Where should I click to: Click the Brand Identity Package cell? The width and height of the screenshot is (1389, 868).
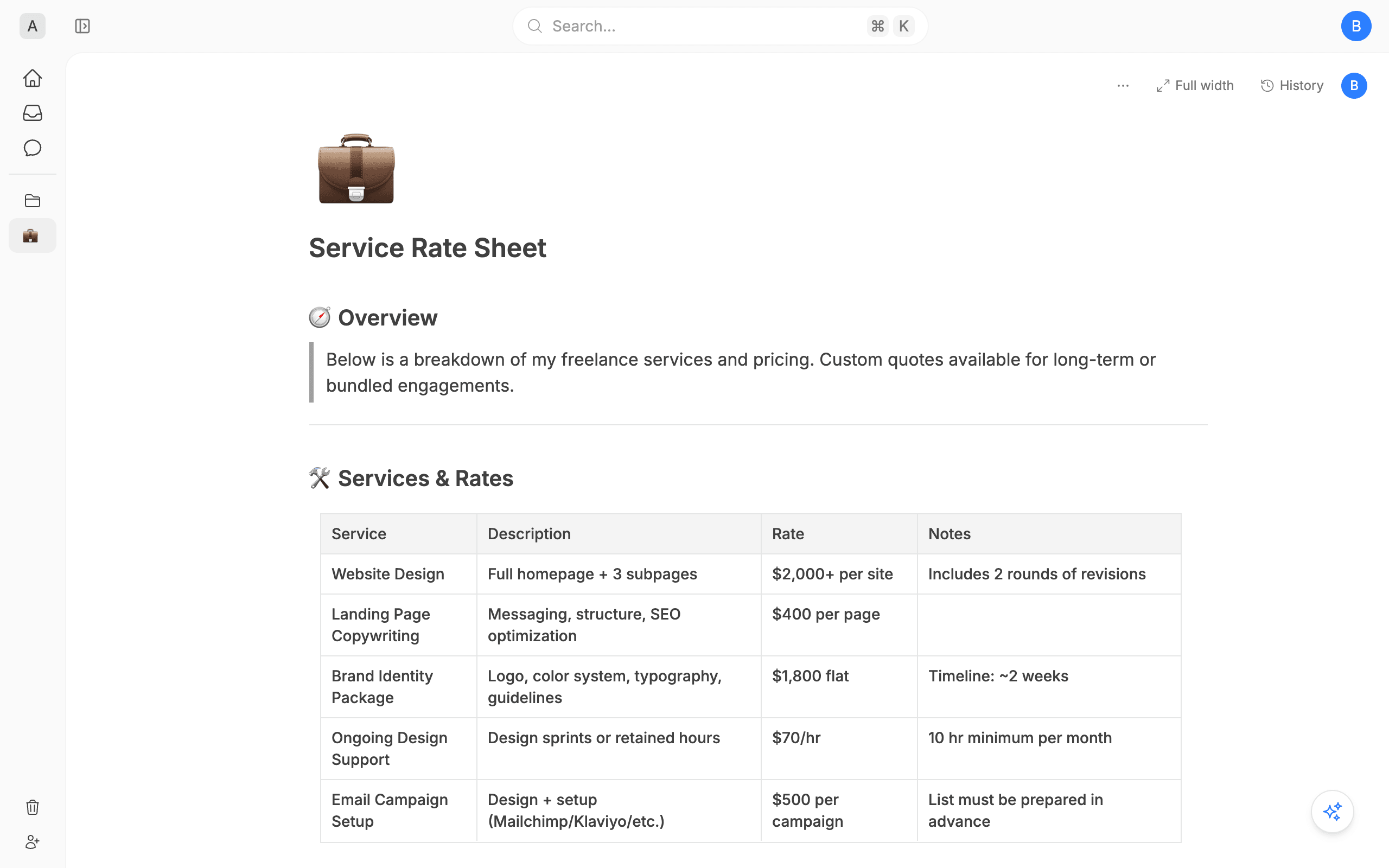point(398,687)
